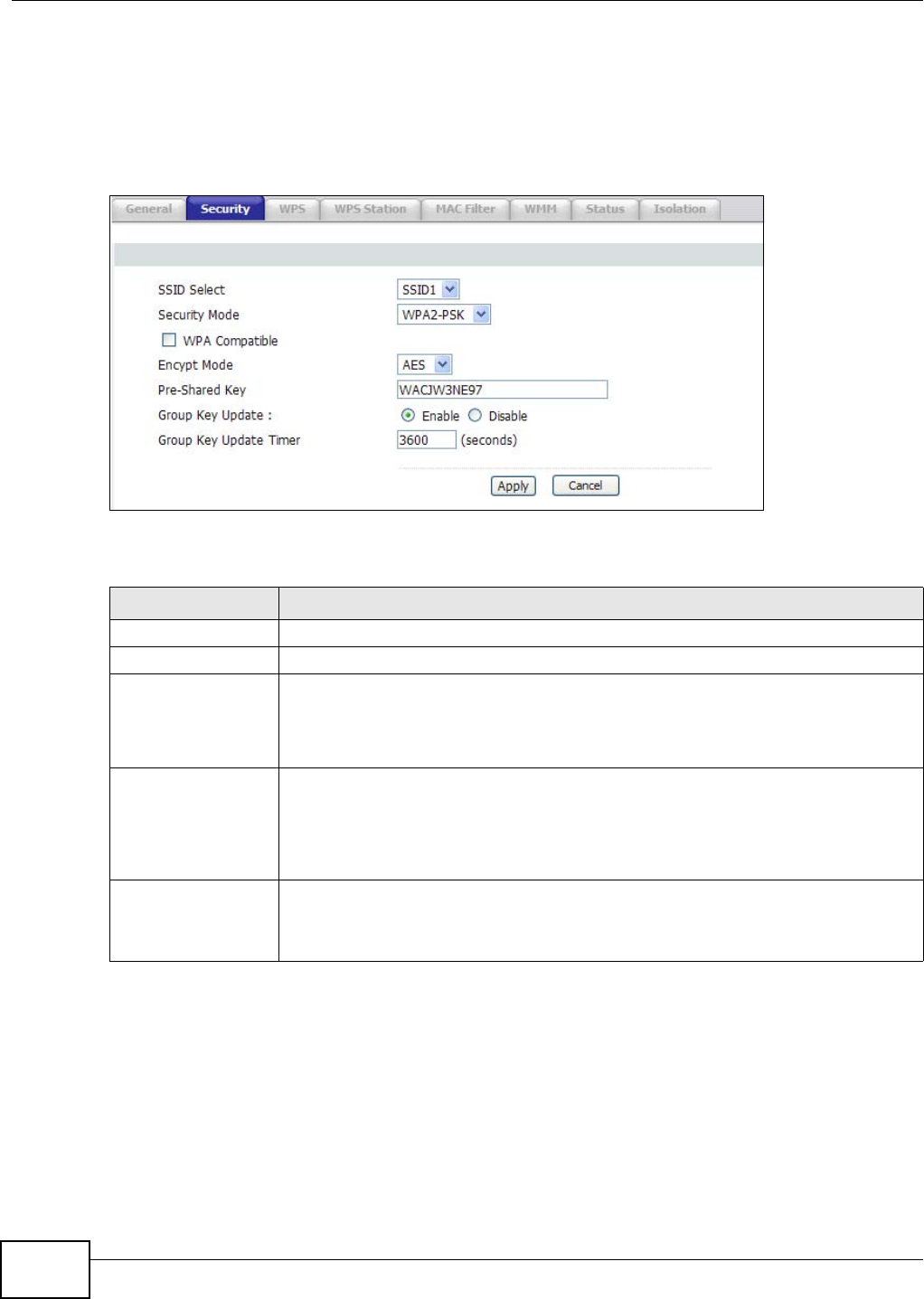Switch to the WMM tab

pos(541,209)
